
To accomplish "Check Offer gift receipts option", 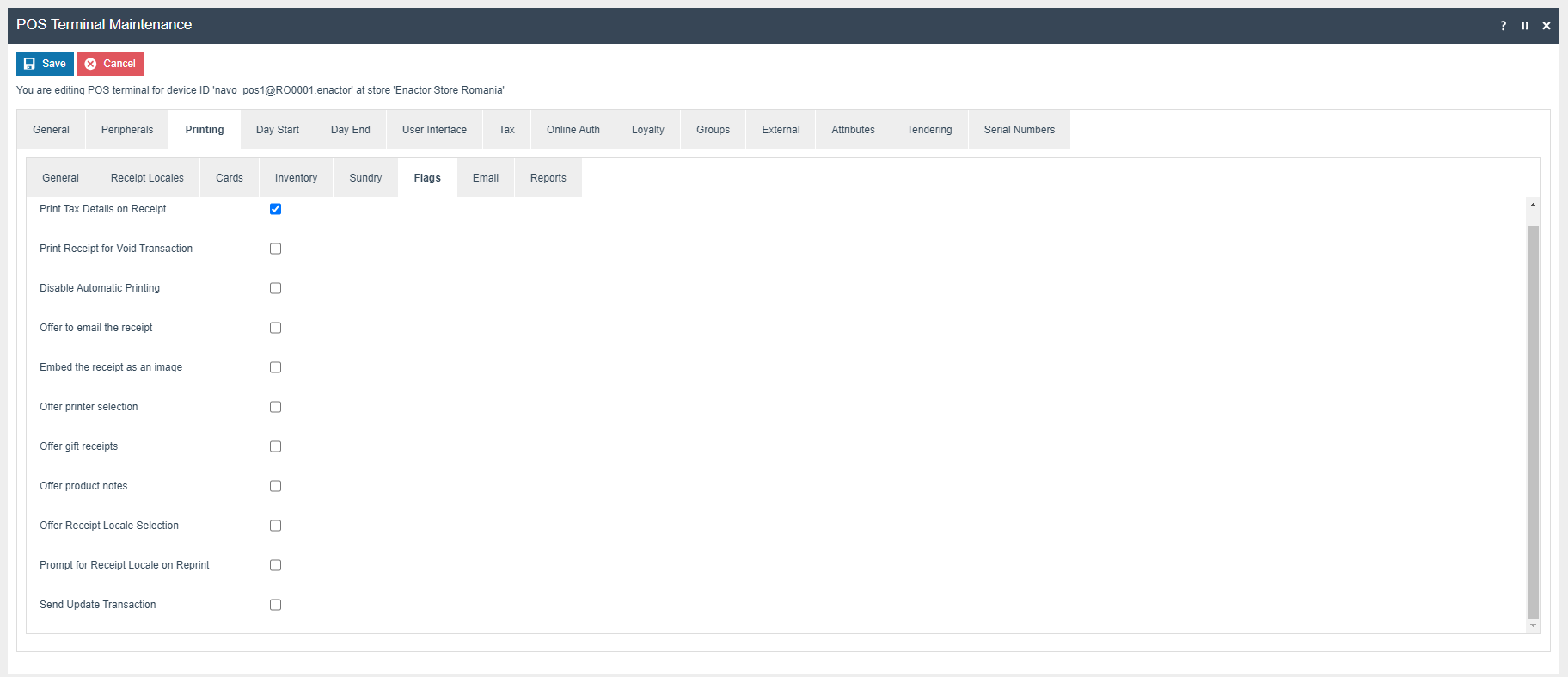I will pos(275,446).
